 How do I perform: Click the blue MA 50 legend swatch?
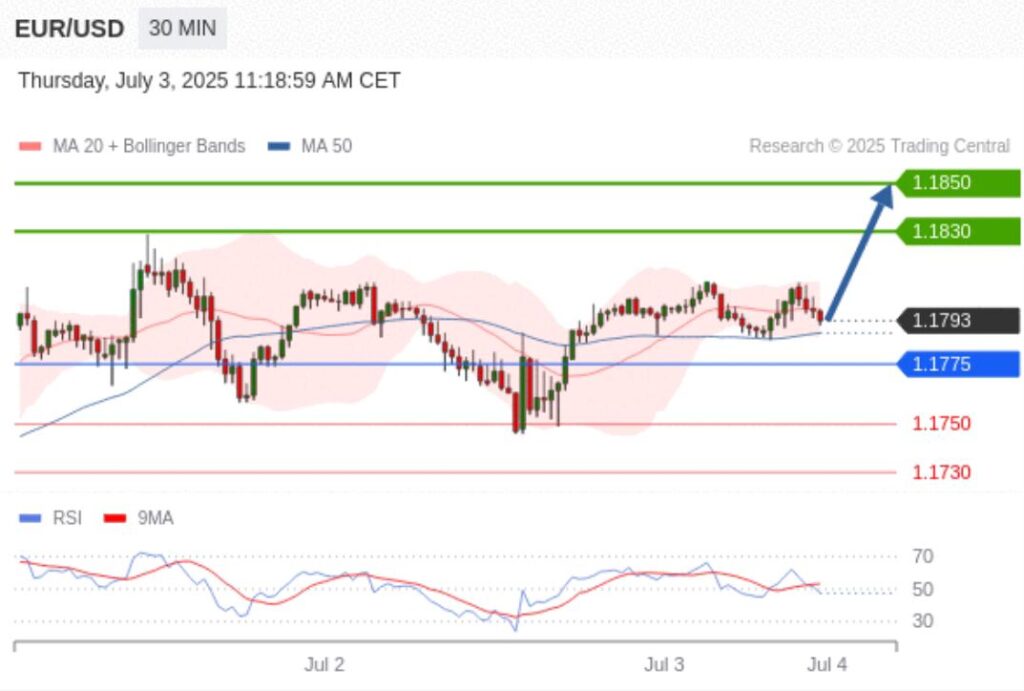click(x=279, y=146)
